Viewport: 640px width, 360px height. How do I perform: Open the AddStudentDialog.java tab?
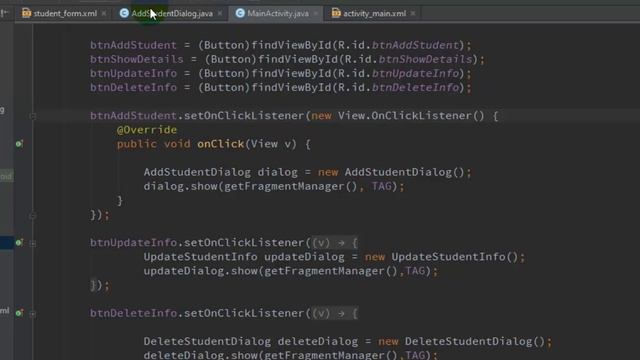pyautogui.click(x=171, y=13)
